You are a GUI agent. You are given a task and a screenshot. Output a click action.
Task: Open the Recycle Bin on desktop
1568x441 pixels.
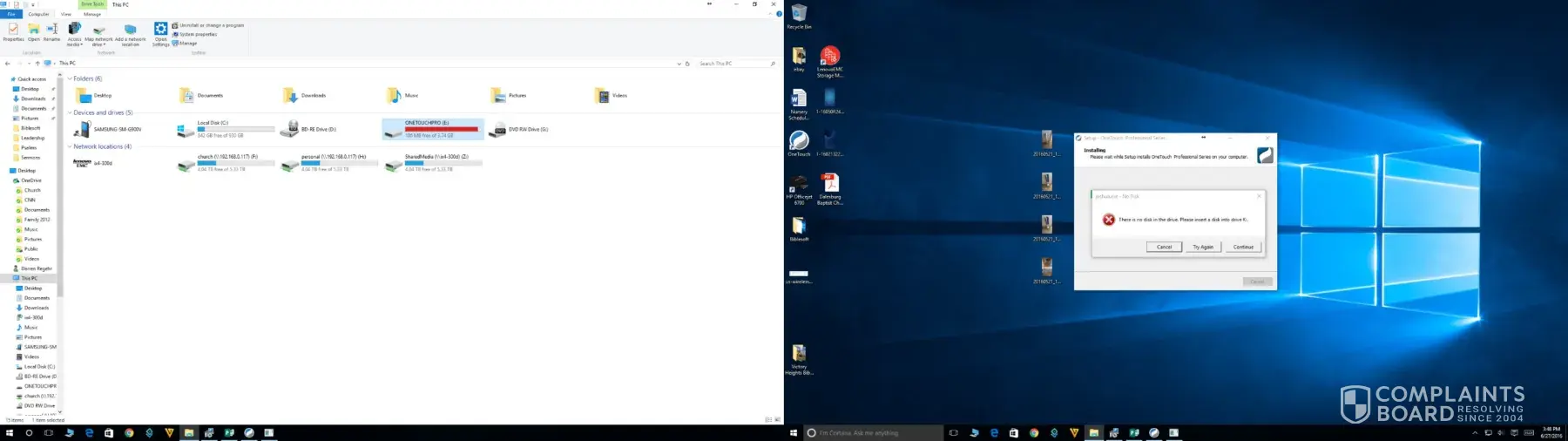(x=799, y=16)
